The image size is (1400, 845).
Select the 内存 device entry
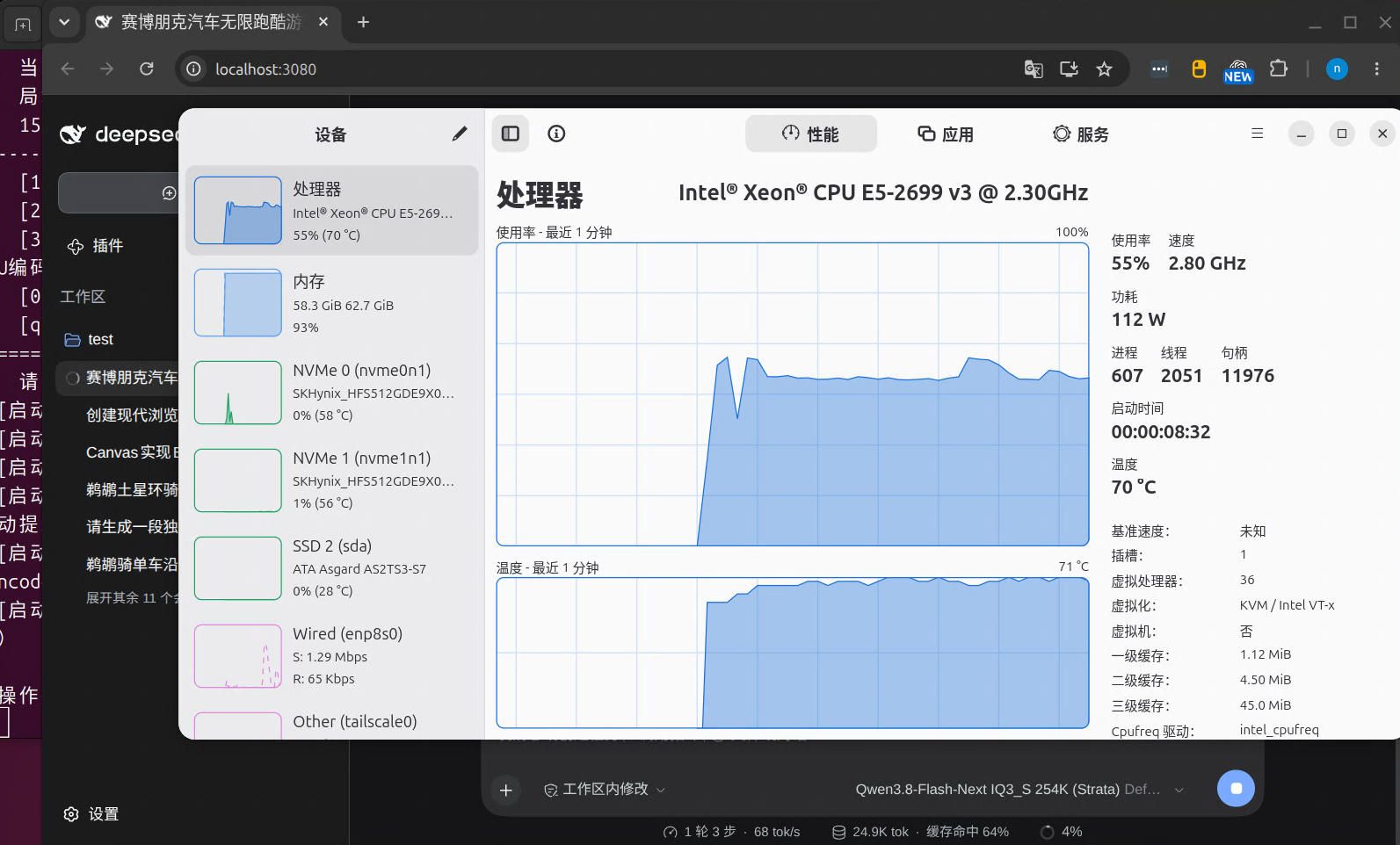[332, 303]
